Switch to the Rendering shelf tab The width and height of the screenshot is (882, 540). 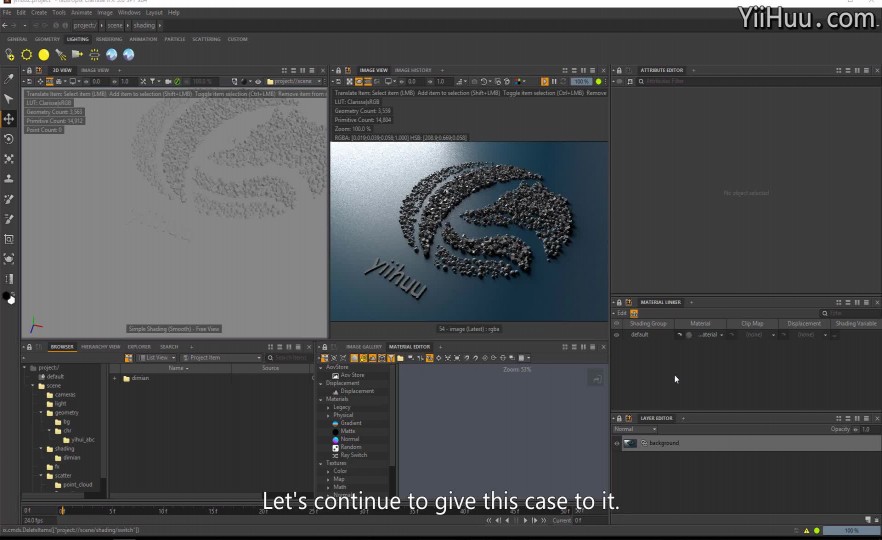[109, 39]
